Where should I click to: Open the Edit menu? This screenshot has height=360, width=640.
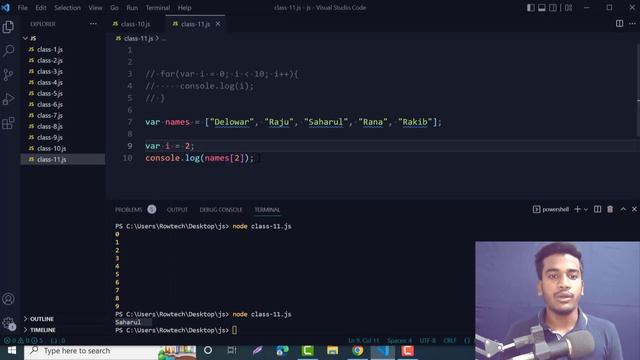[41, 8]
